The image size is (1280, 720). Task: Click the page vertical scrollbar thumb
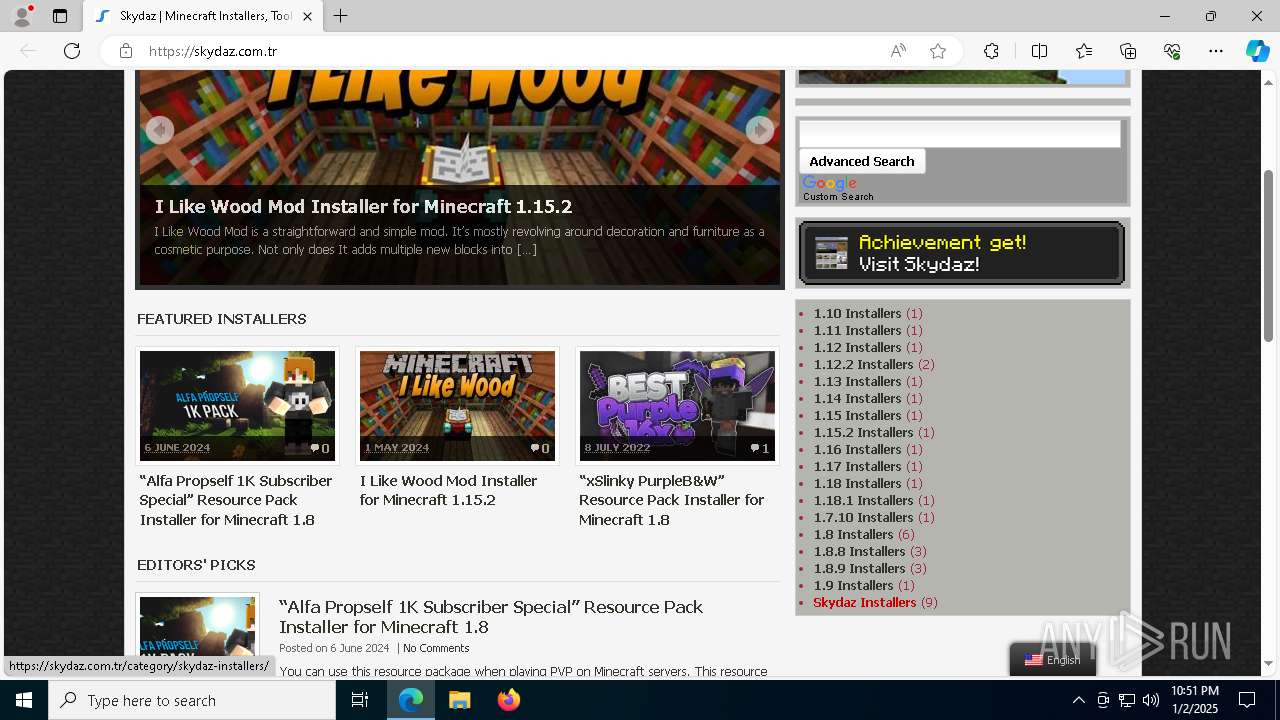point(1268,255)
